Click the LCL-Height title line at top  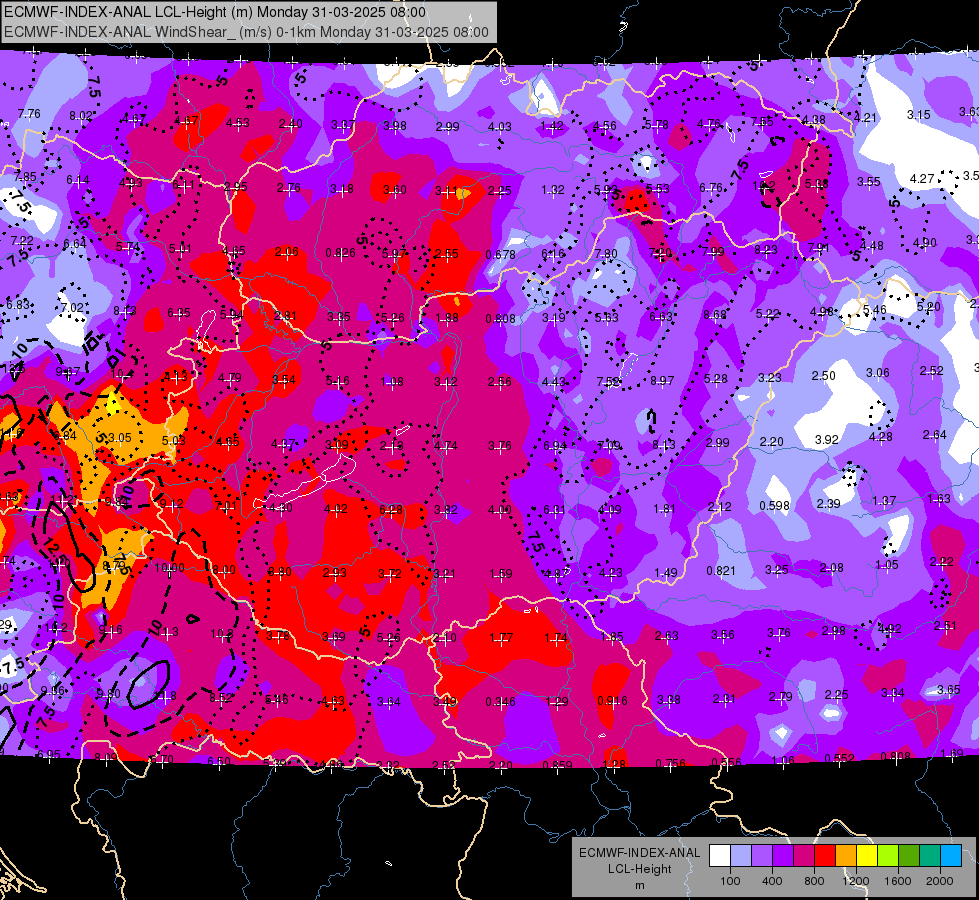pos(215,12)
